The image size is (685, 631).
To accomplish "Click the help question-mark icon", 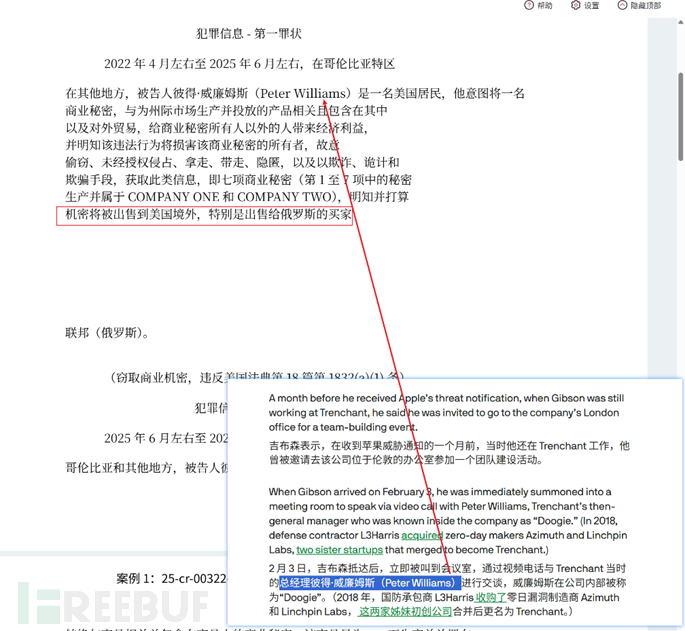I will (529, 5).
